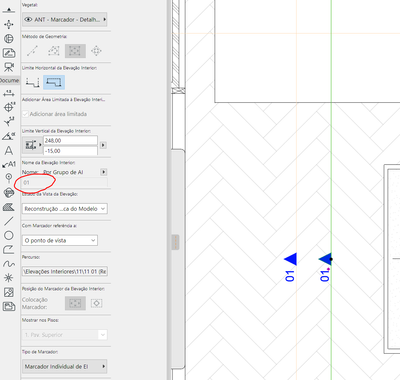Choose rectangular geometry method
Screen dimensions: 400x380
[75, 51]
